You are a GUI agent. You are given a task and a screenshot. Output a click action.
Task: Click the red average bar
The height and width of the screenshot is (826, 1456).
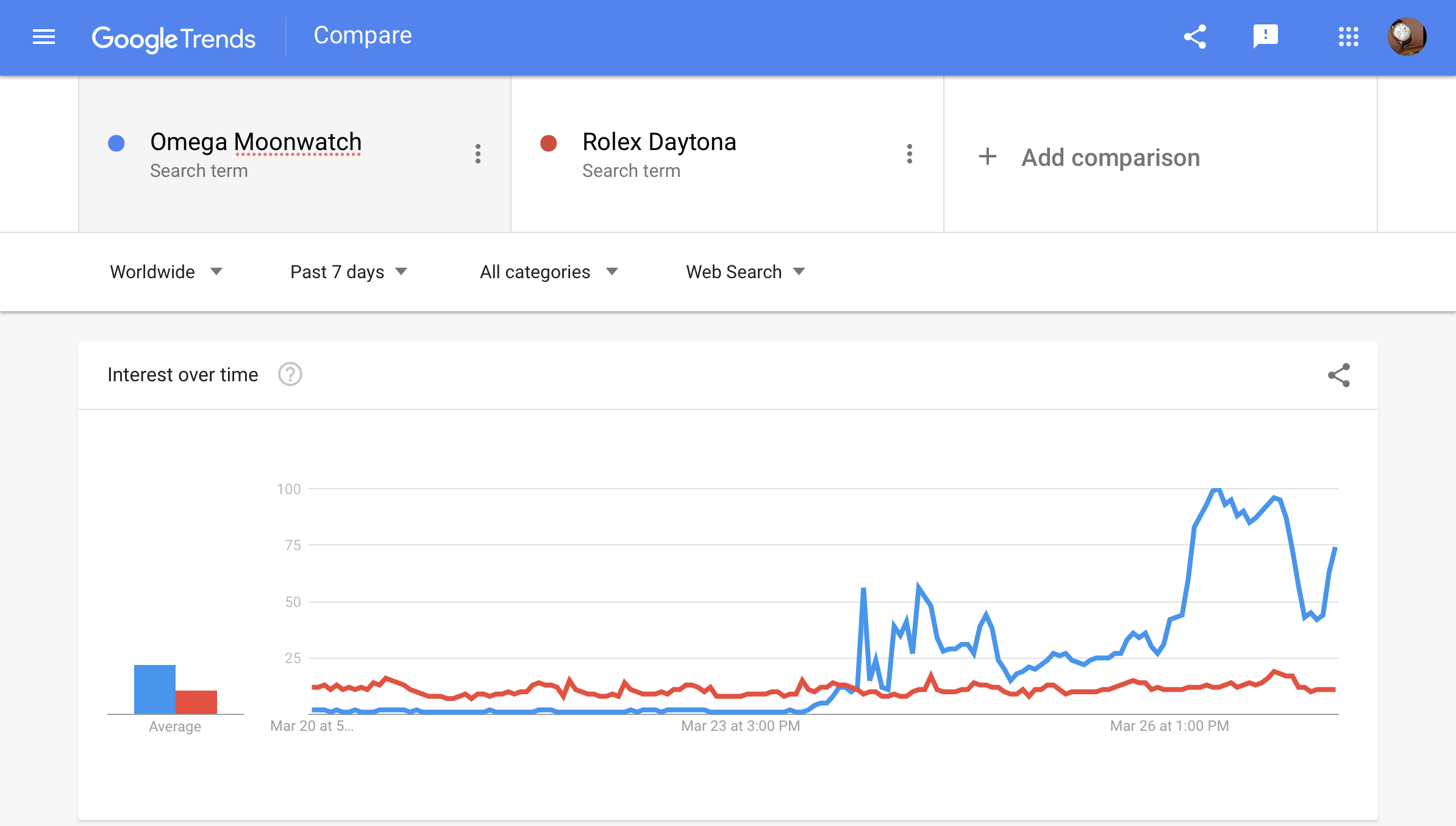tap(196, 702)
